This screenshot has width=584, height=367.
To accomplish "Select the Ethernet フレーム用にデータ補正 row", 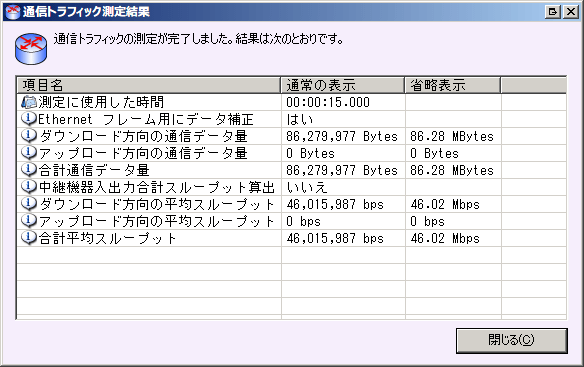I will (292, 119).
